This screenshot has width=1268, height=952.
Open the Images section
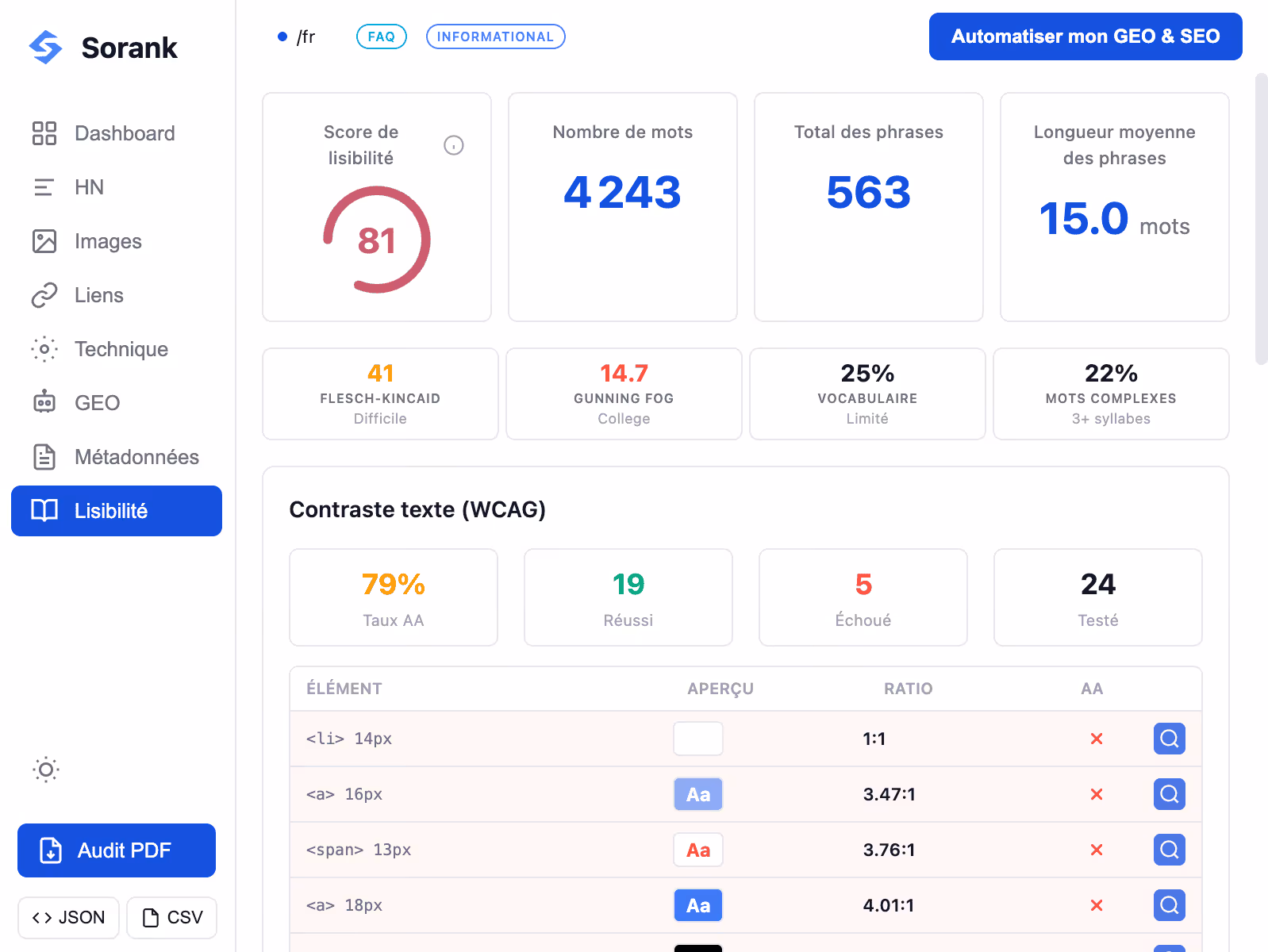coord(117,241)
